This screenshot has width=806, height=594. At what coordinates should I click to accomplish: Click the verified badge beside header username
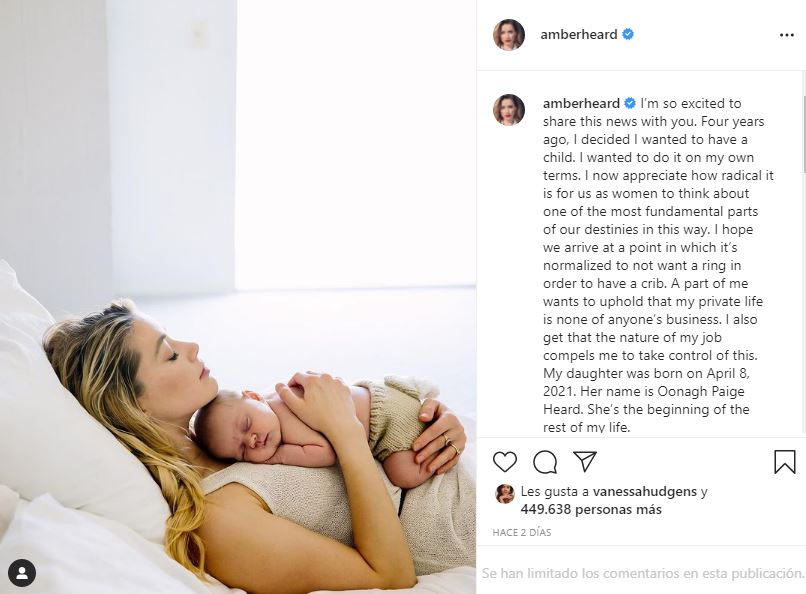pyautogui.click(x=628, y=34)
